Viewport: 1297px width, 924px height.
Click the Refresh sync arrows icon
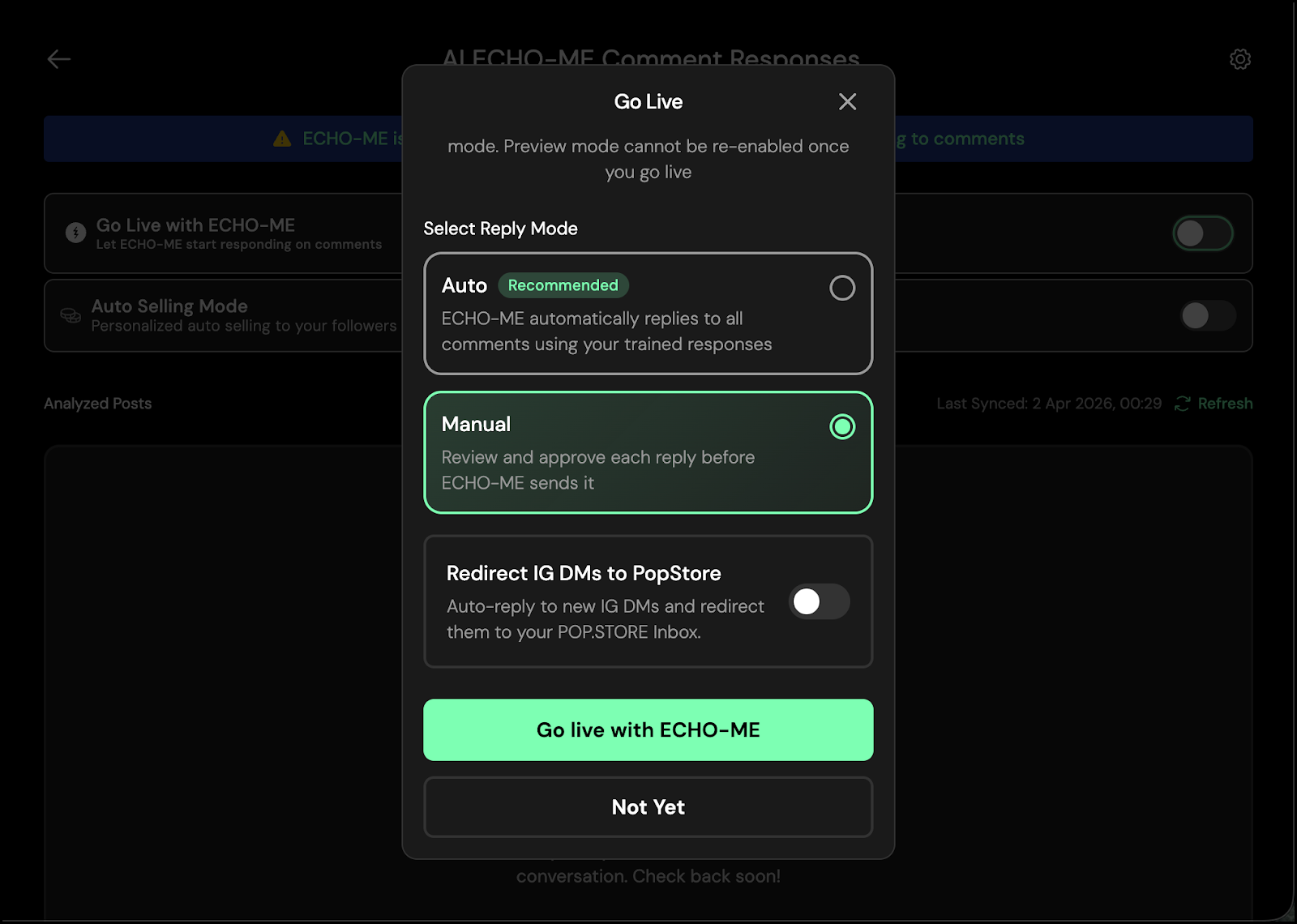[x=1183, y=404]
